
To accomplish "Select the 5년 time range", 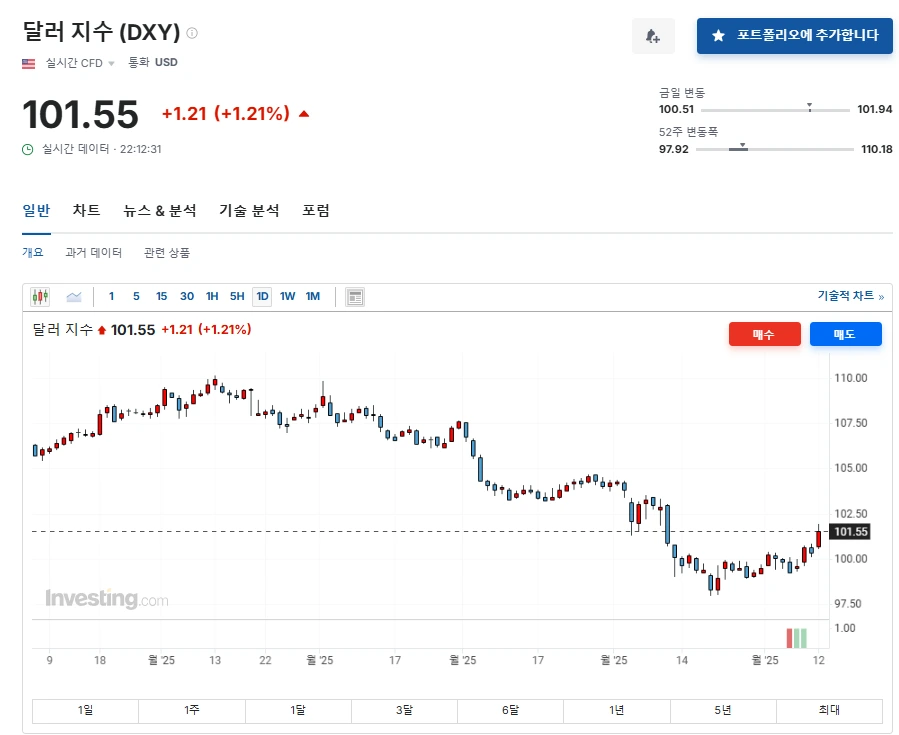I will (723, 710).
